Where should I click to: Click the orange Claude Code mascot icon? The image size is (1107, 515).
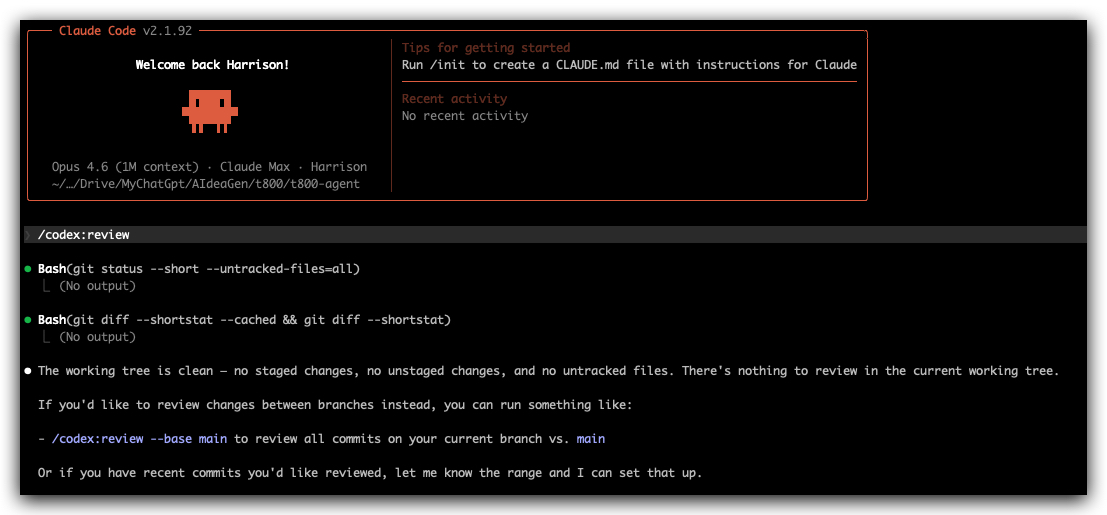point(210,112)
